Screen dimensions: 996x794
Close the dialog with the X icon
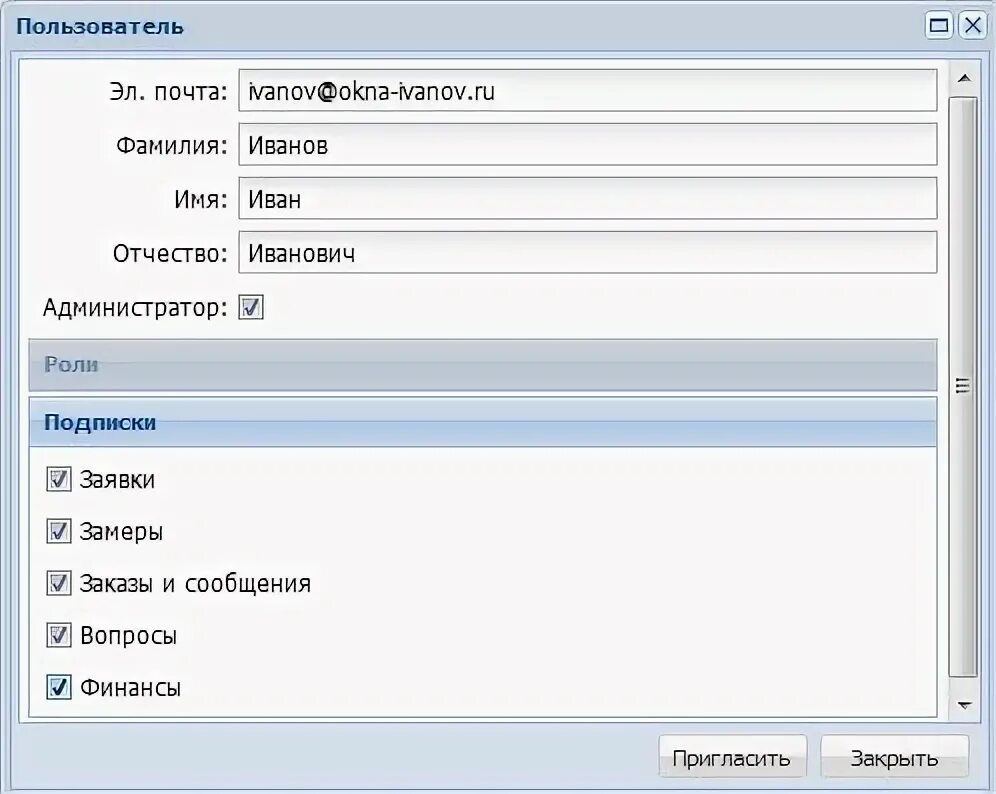[972, 25]
